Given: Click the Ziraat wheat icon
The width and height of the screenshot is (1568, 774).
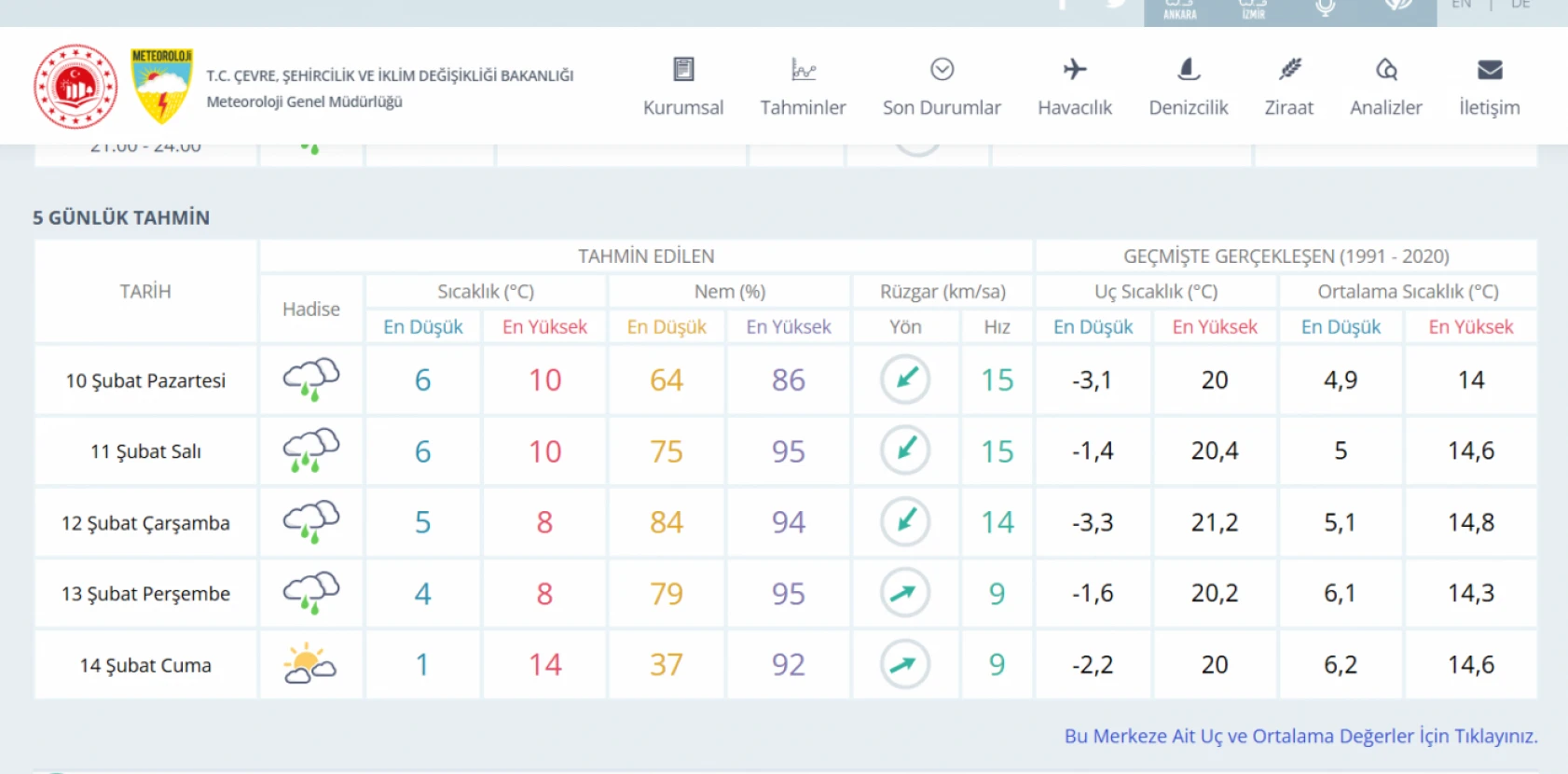Looking at the screenshot, I should [1289, 70].
